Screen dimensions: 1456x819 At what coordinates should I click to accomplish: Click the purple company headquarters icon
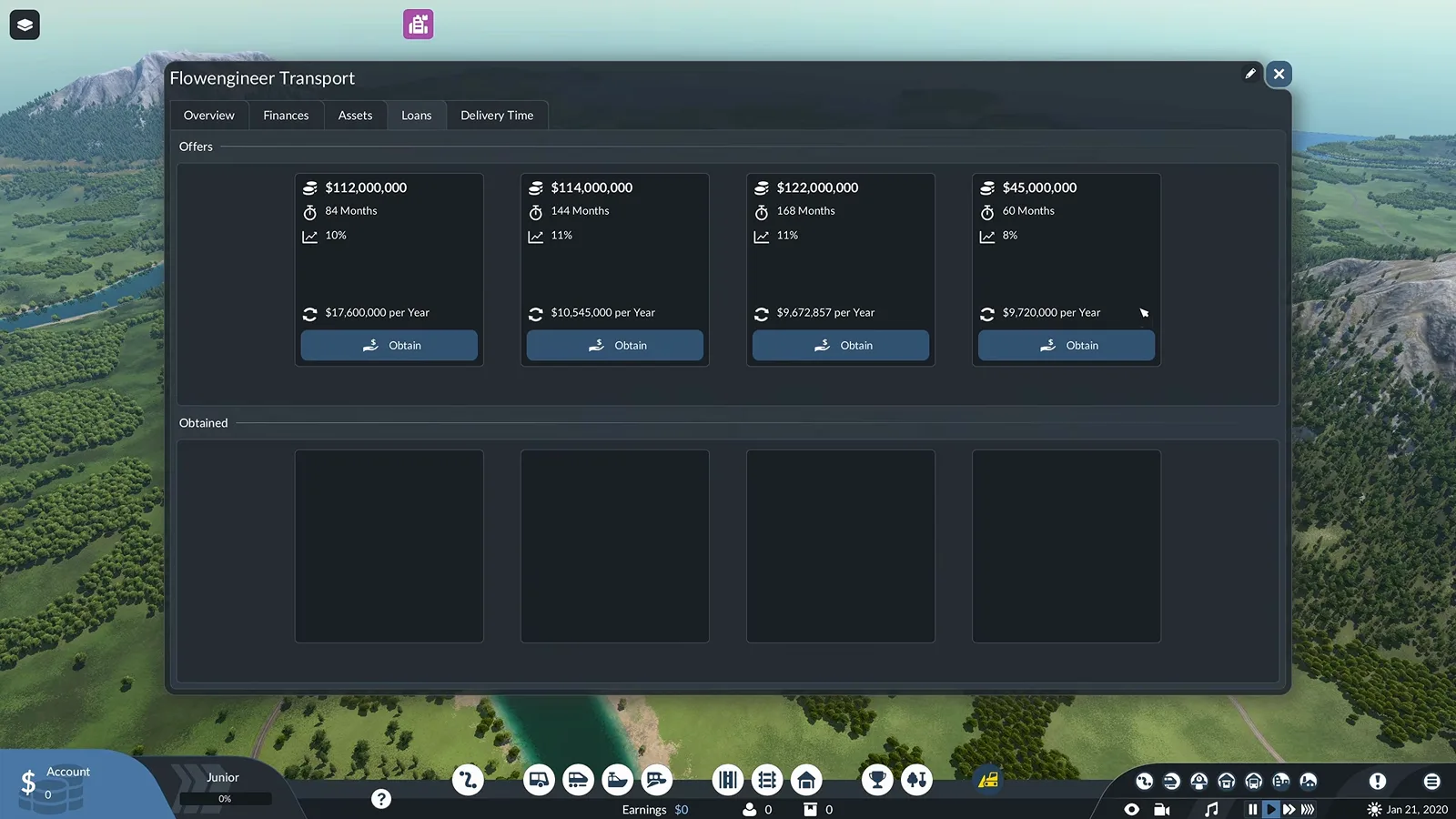tap(419, 25)
